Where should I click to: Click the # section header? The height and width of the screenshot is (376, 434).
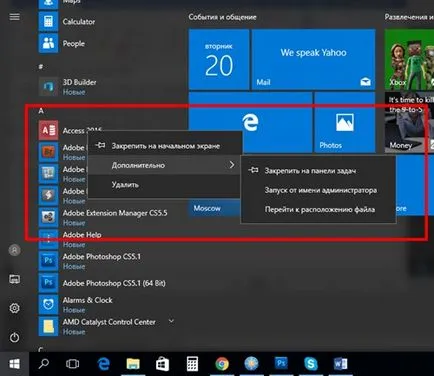click(41, 67)
